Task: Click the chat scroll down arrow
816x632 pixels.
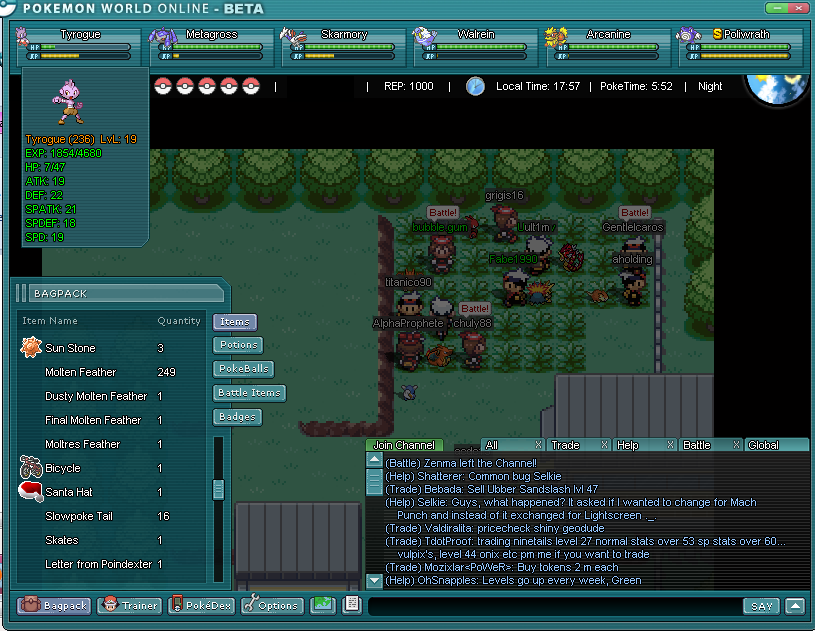Action: tap(374, 580)
